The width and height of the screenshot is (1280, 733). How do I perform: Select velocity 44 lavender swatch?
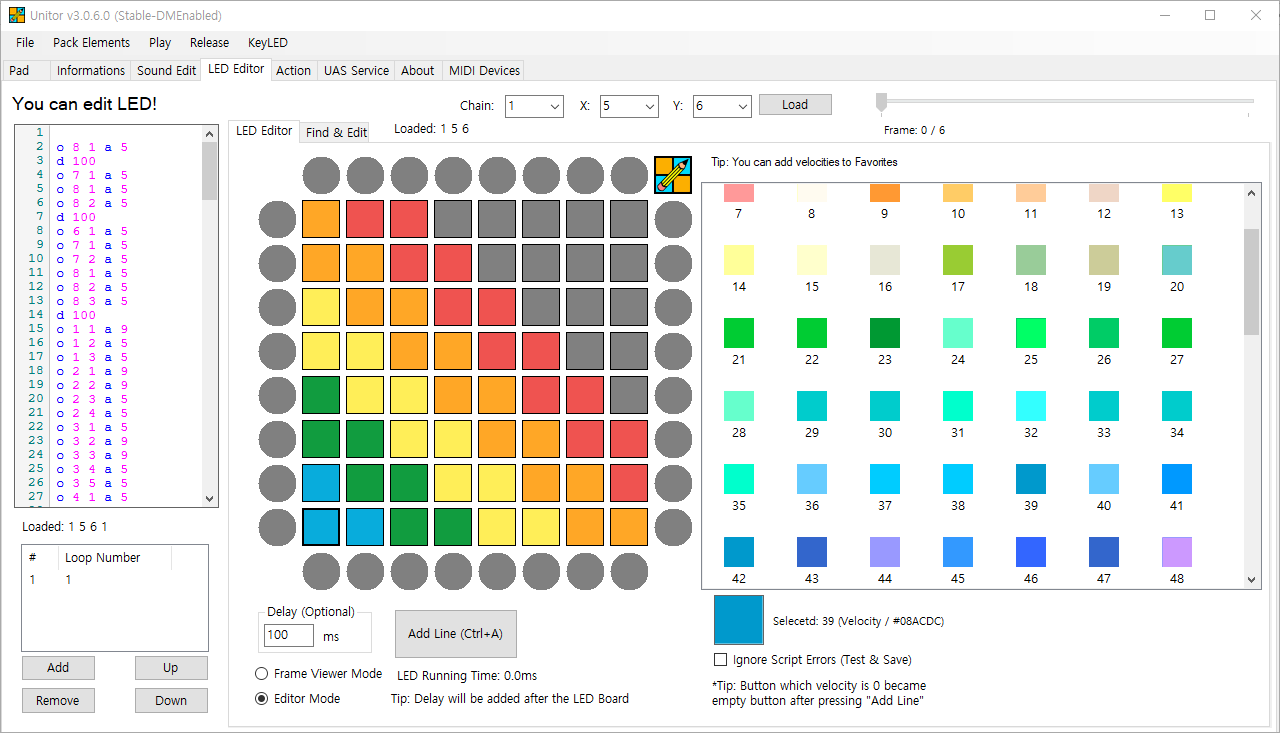[x=885, y=552]
